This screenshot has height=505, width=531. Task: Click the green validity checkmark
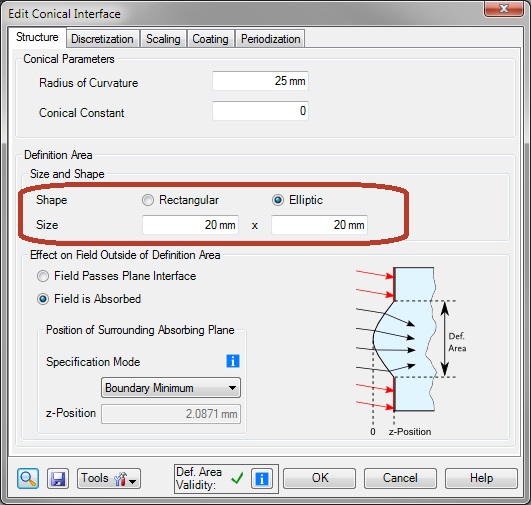[237, 478]
